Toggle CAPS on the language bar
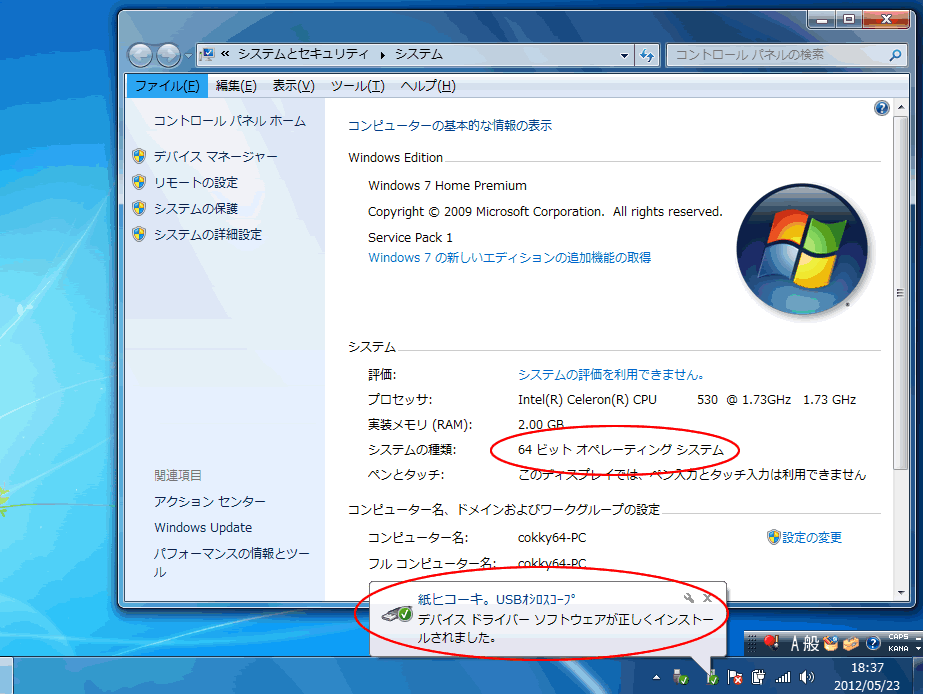 click(898, 637)
